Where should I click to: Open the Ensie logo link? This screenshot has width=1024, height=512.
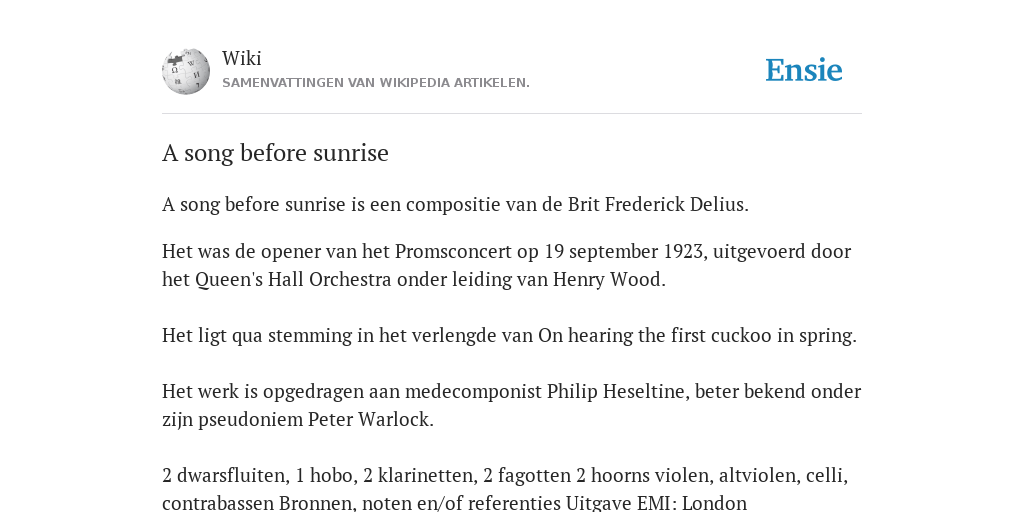pyautogui.click(x=803, y=70)
